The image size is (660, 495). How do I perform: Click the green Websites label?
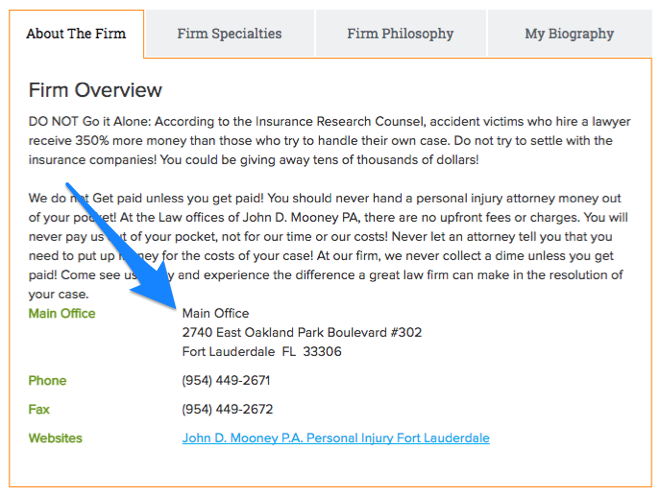pyautogui.click(x=55, y=438)
